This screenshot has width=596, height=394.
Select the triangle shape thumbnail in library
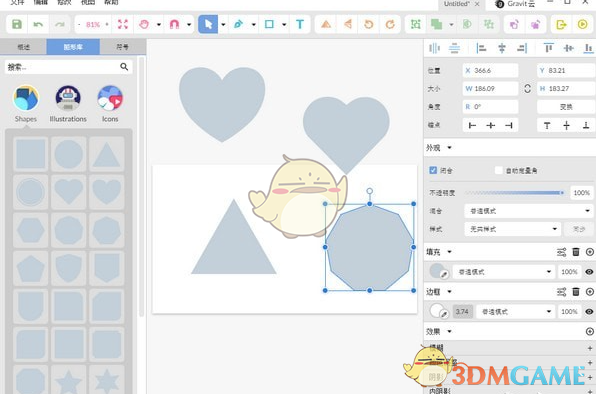pyautogui.click(x=106, y=154)
